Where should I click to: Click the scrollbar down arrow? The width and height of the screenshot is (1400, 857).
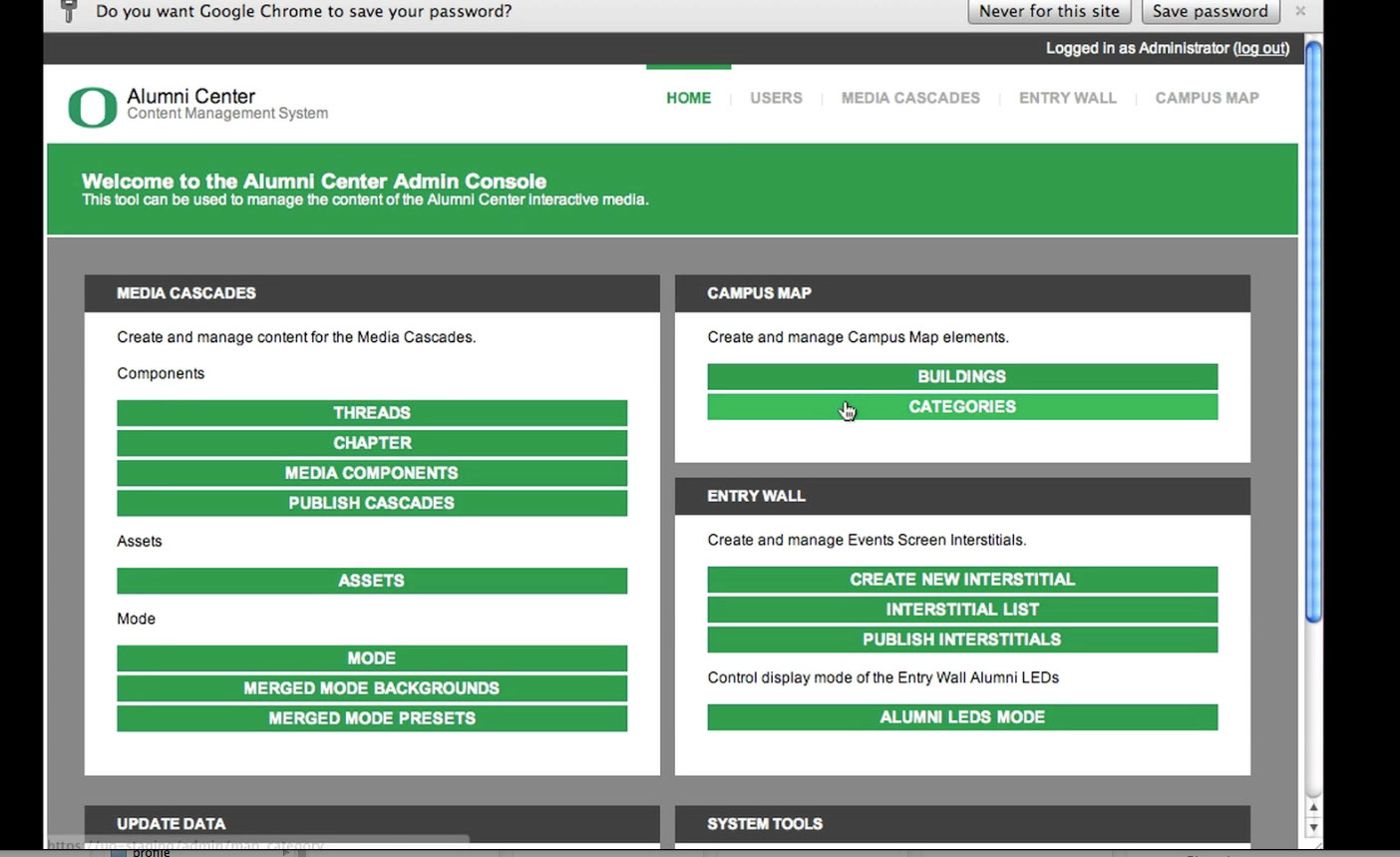point(1313,827)
